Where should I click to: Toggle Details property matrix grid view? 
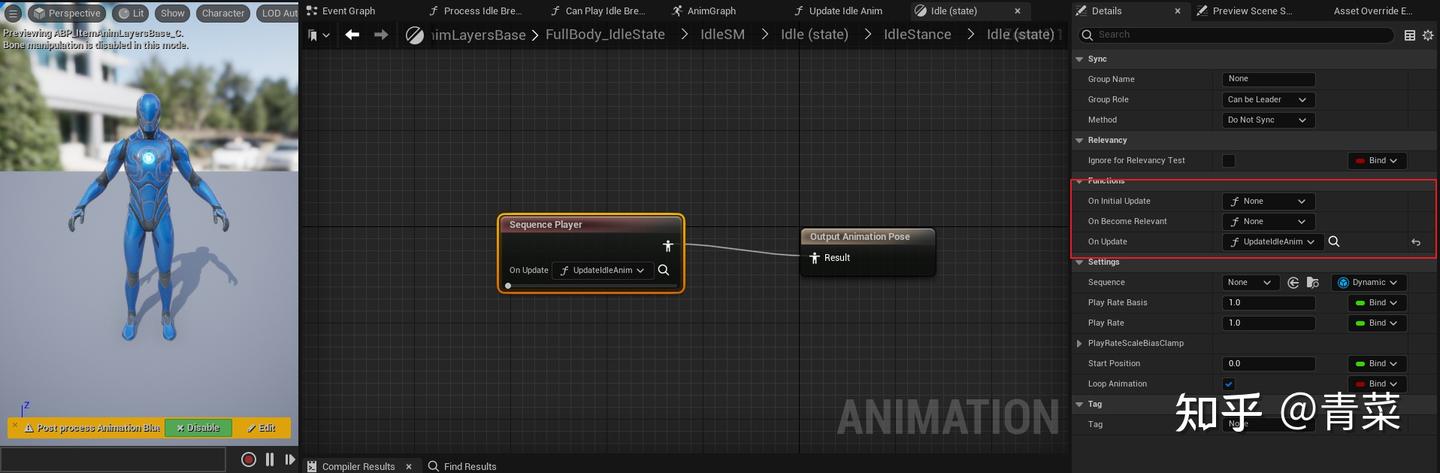click(1410, 35)
